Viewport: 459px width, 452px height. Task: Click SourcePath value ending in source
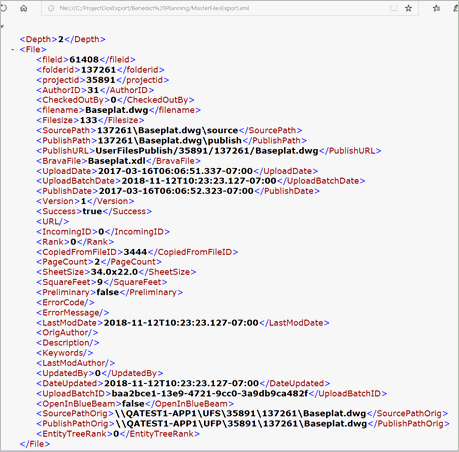pyautogui.click(x=167, y=131)
